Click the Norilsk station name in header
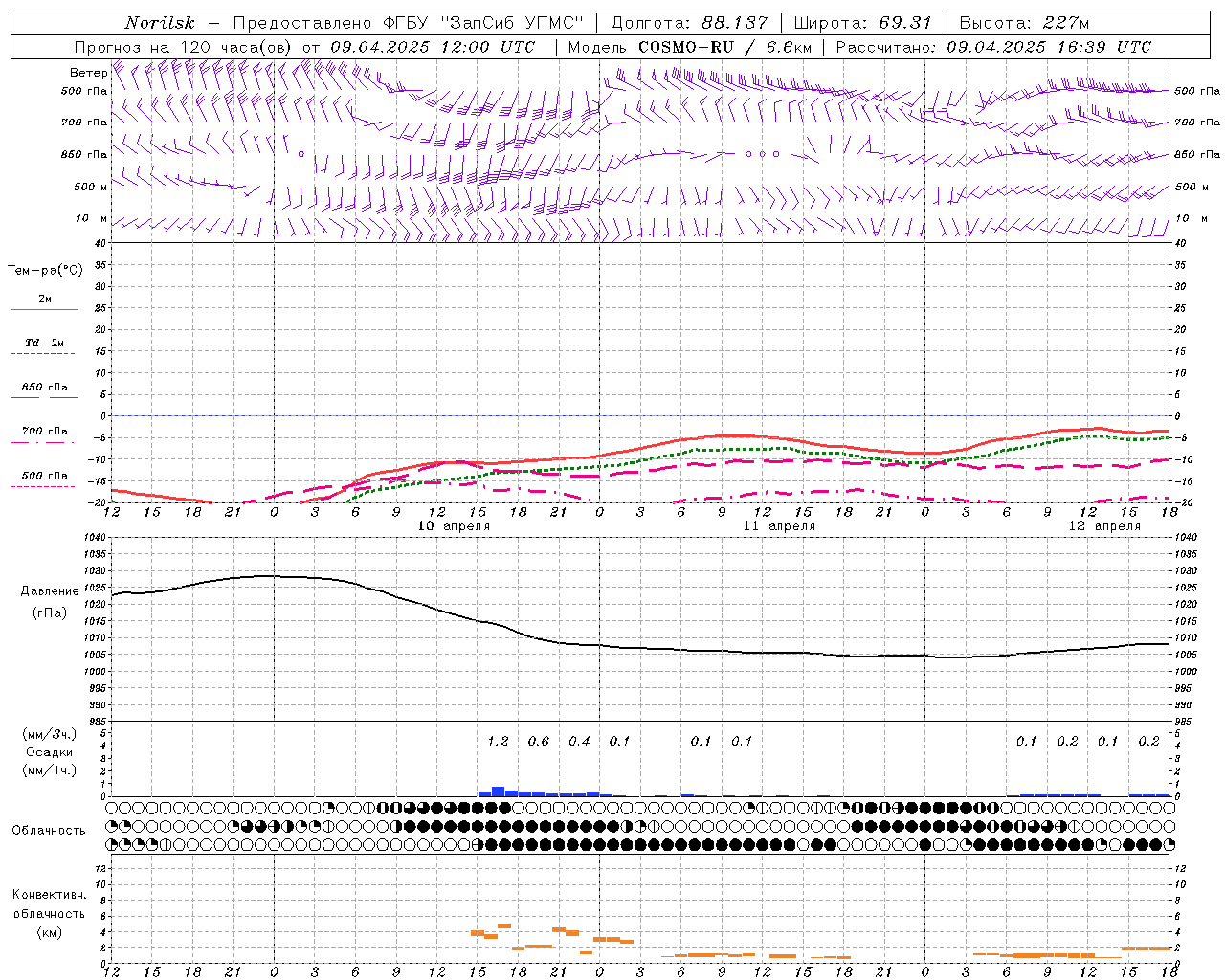This screenshot has width=1225, height=980. pos(159,23)
